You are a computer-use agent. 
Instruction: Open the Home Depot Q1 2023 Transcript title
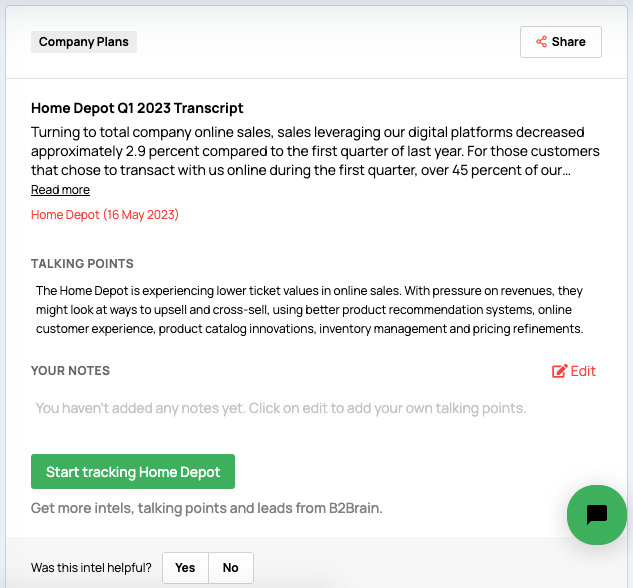pos(137,108)
